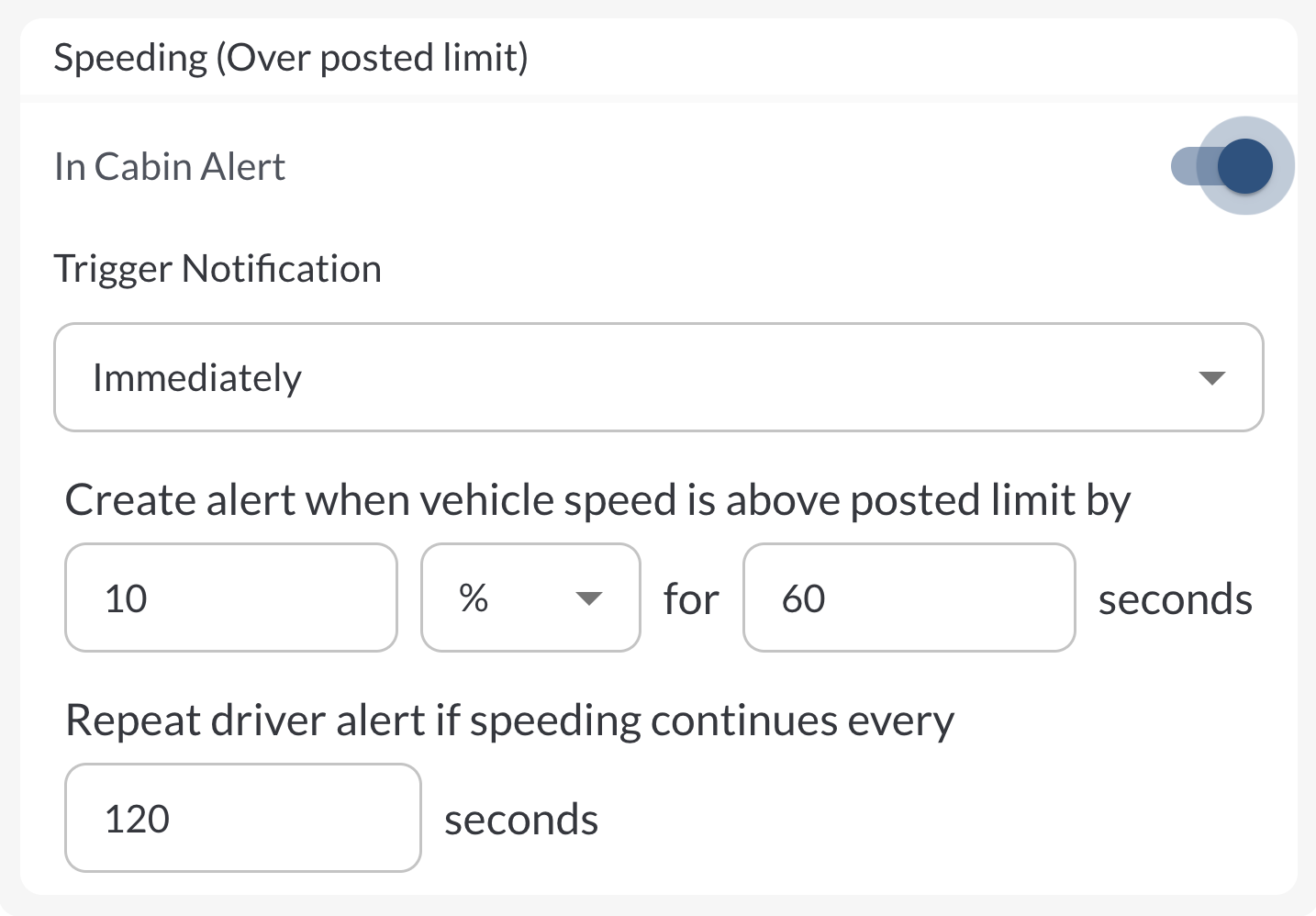Click the 'for' text between the fields
Image resolution: width=1316 pixels, height=916 pixels.
[x=691, y=599]
